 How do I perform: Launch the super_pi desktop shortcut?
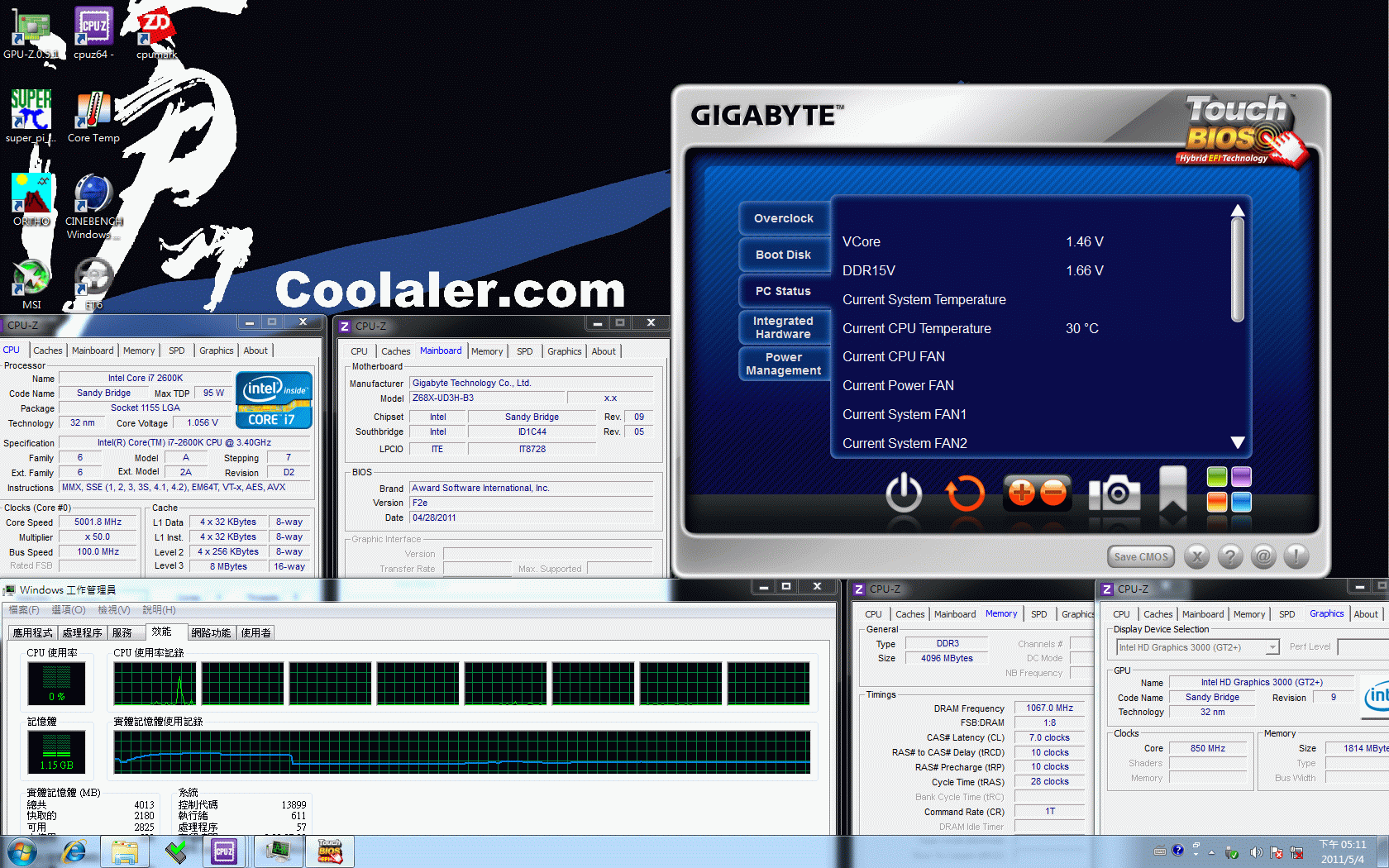[x=31, y=116]
